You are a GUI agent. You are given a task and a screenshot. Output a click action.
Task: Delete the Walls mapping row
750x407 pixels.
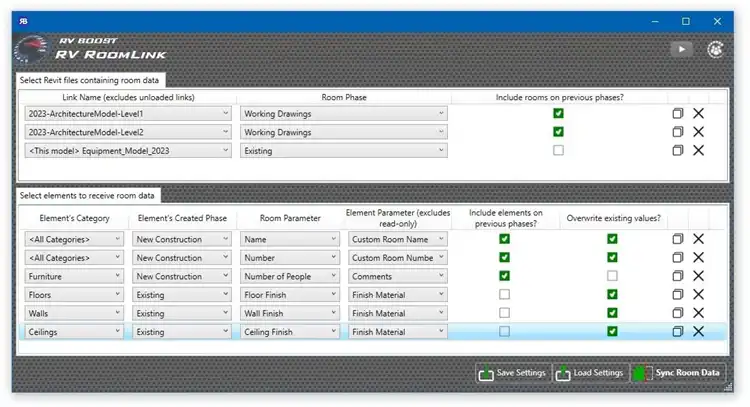[x=698, y=313]
